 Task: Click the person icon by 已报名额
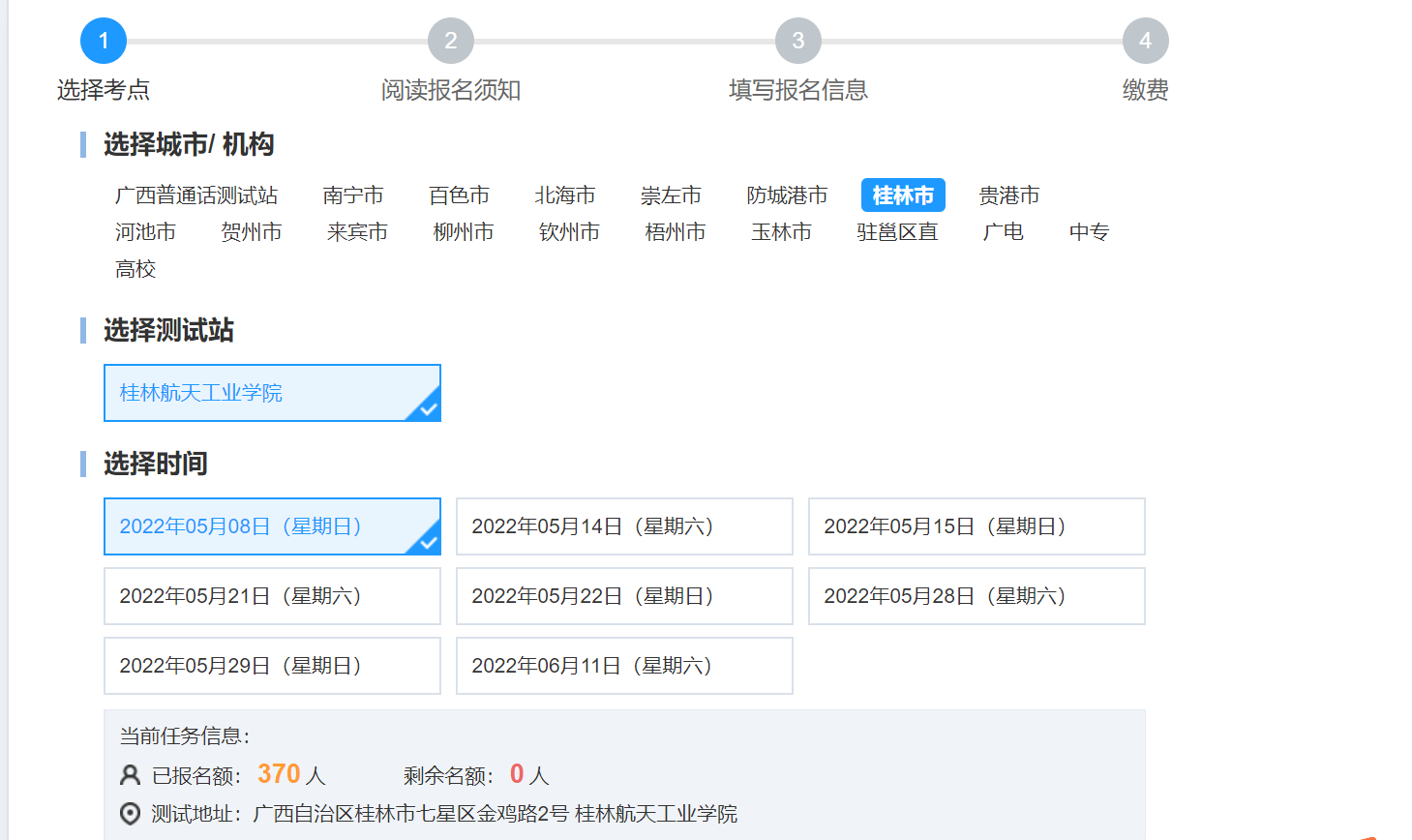tap(130, 775)
